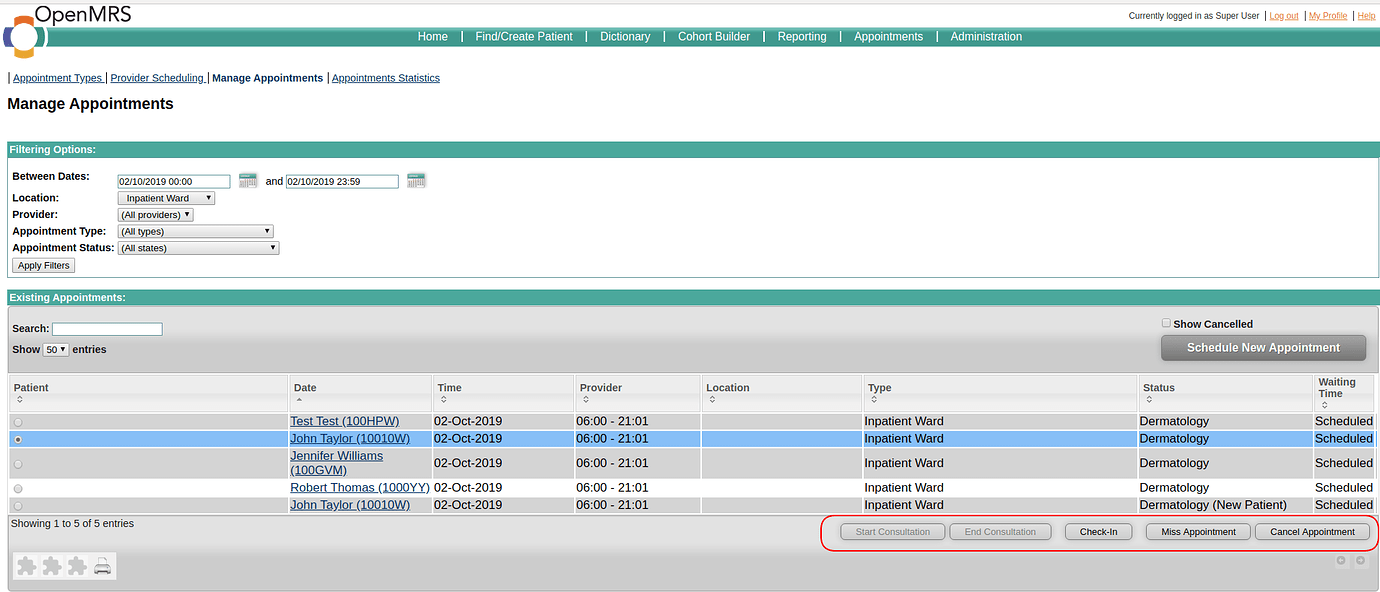Click the next-page arrow at bottom right

[x=1360, y=561]
